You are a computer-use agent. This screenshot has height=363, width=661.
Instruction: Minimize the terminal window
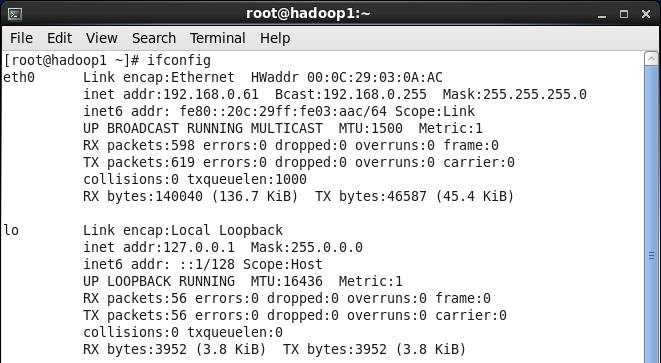[602, 15]
